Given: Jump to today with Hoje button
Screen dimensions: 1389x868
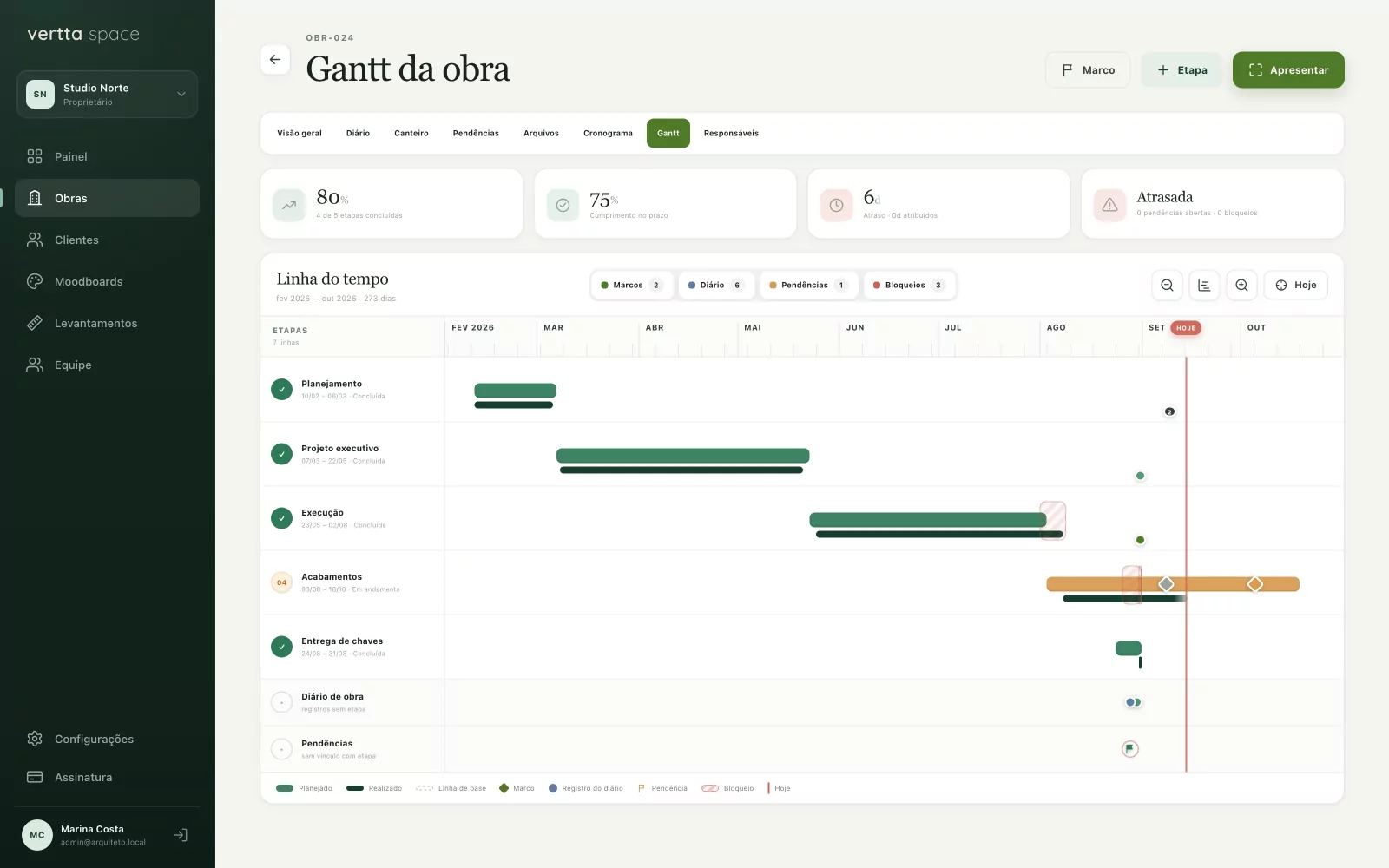Looking at the screenshot, I should pyautogui.click(x=1295, y=285).
